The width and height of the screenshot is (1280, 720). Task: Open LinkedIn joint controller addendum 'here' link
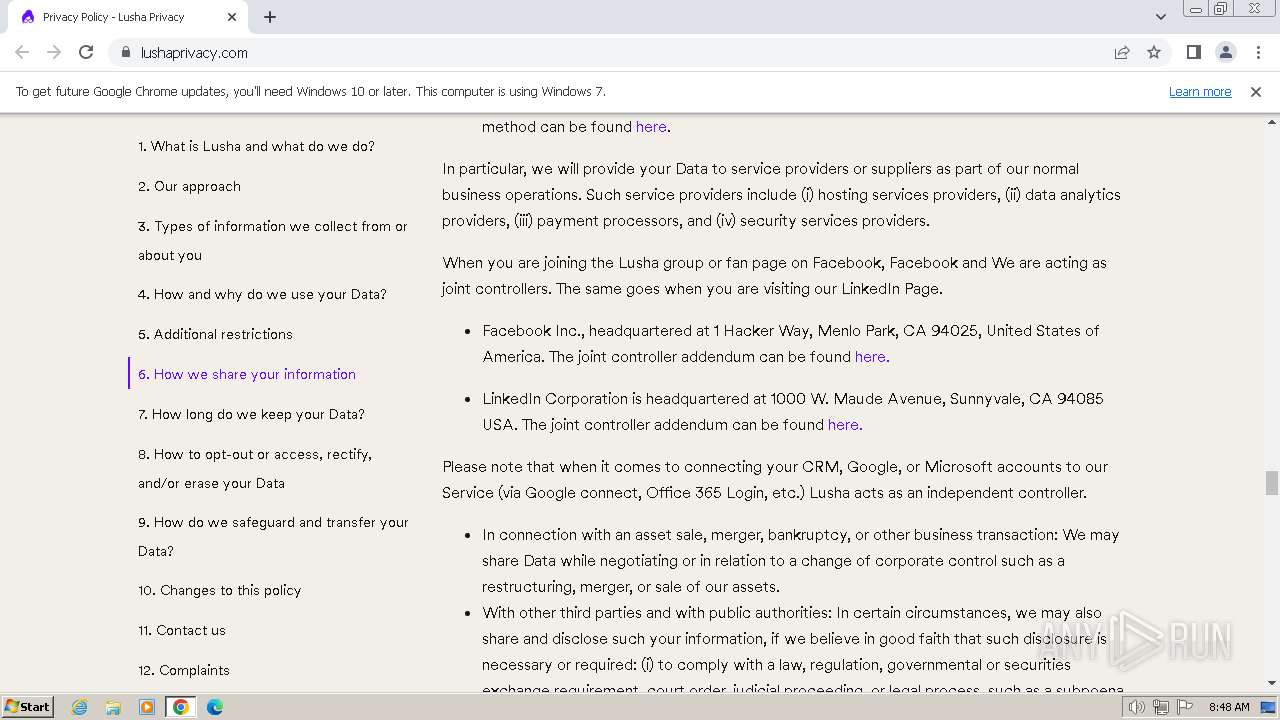point(844,425)
